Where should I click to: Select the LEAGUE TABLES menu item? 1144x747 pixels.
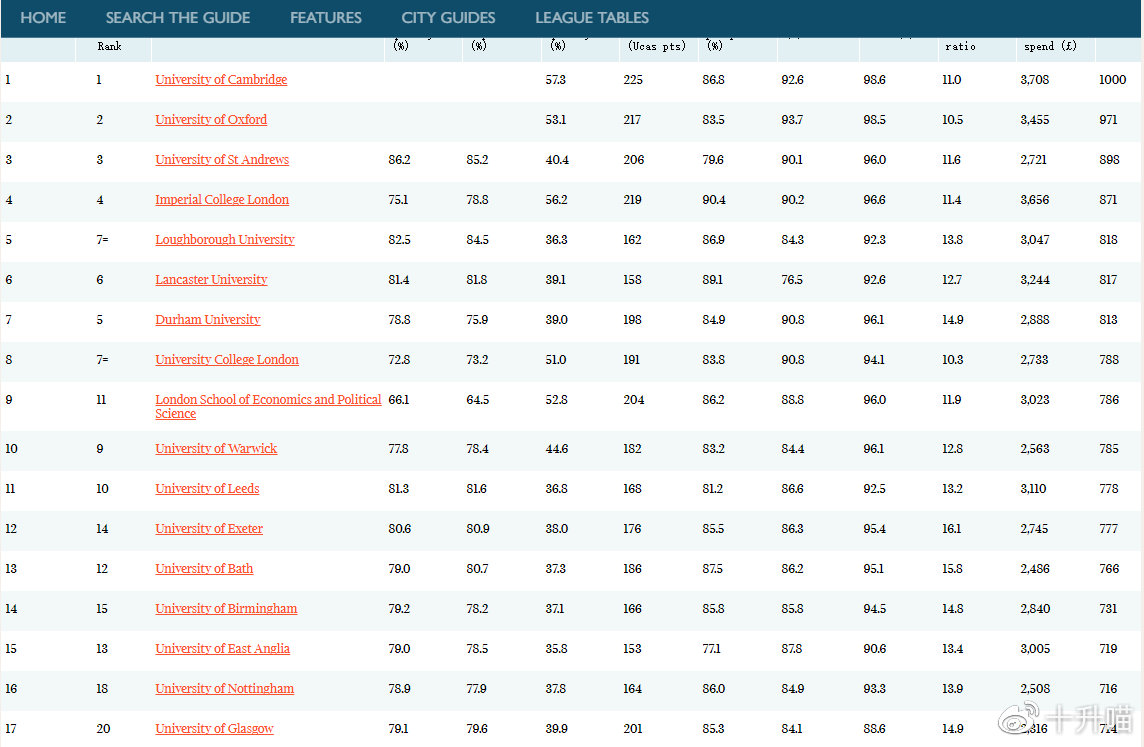(x=592, y=18)
